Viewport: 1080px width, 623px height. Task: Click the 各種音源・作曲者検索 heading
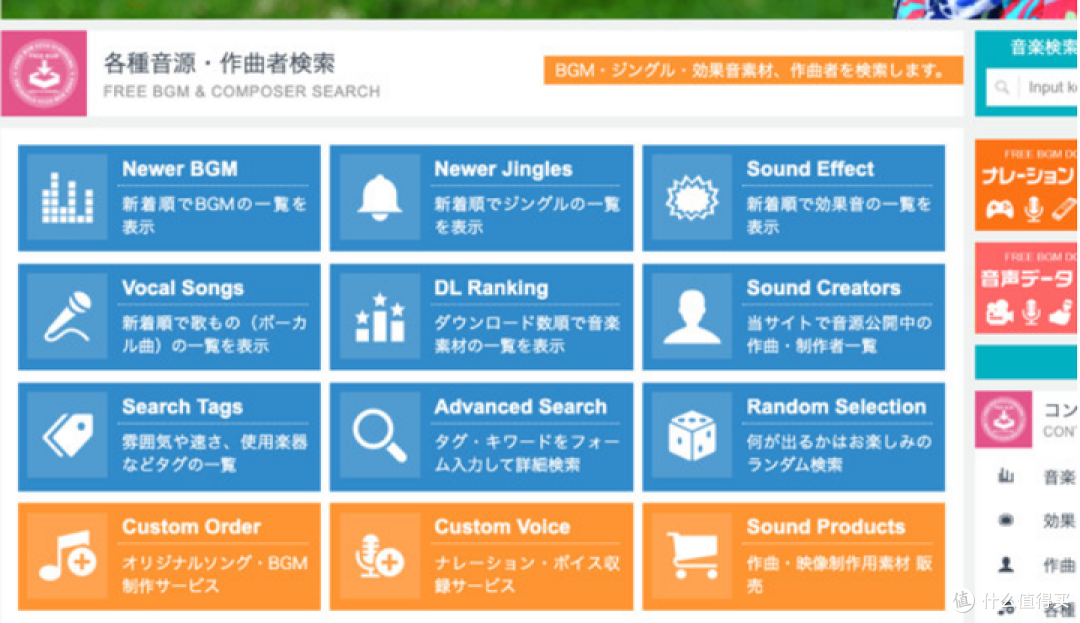tap(219, 63)
